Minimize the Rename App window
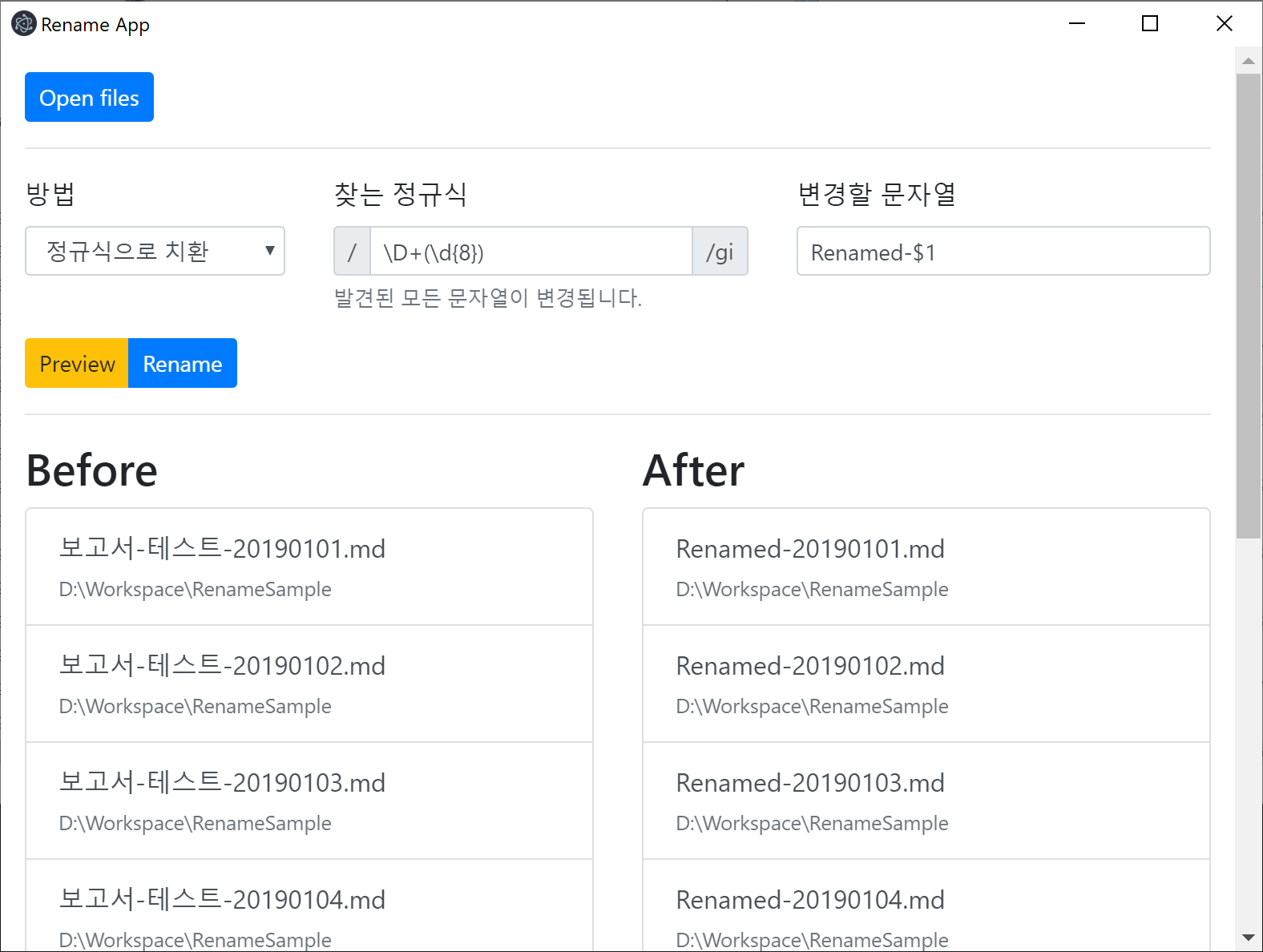The height and width of the screenshot is (952, 1263). (x=1077, y=24)
